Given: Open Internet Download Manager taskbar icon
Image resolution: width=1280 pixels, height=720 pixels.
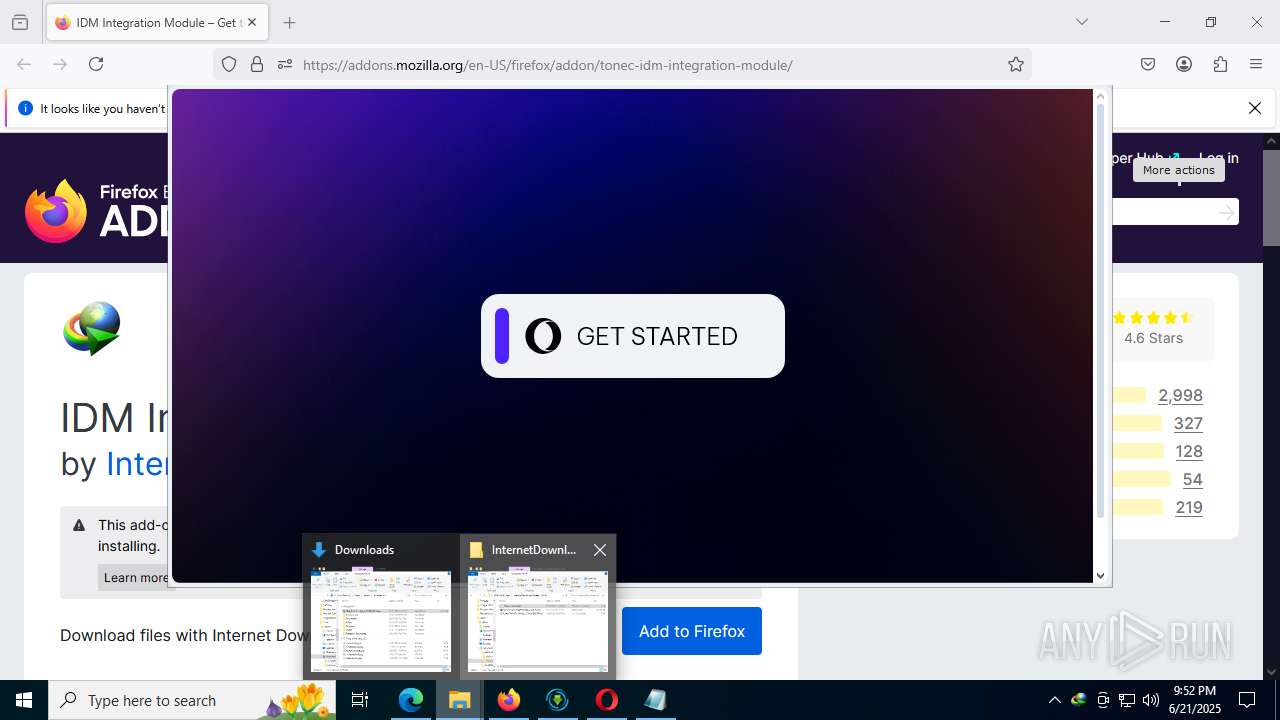Looking at the screenshot, I should (557, 700).
